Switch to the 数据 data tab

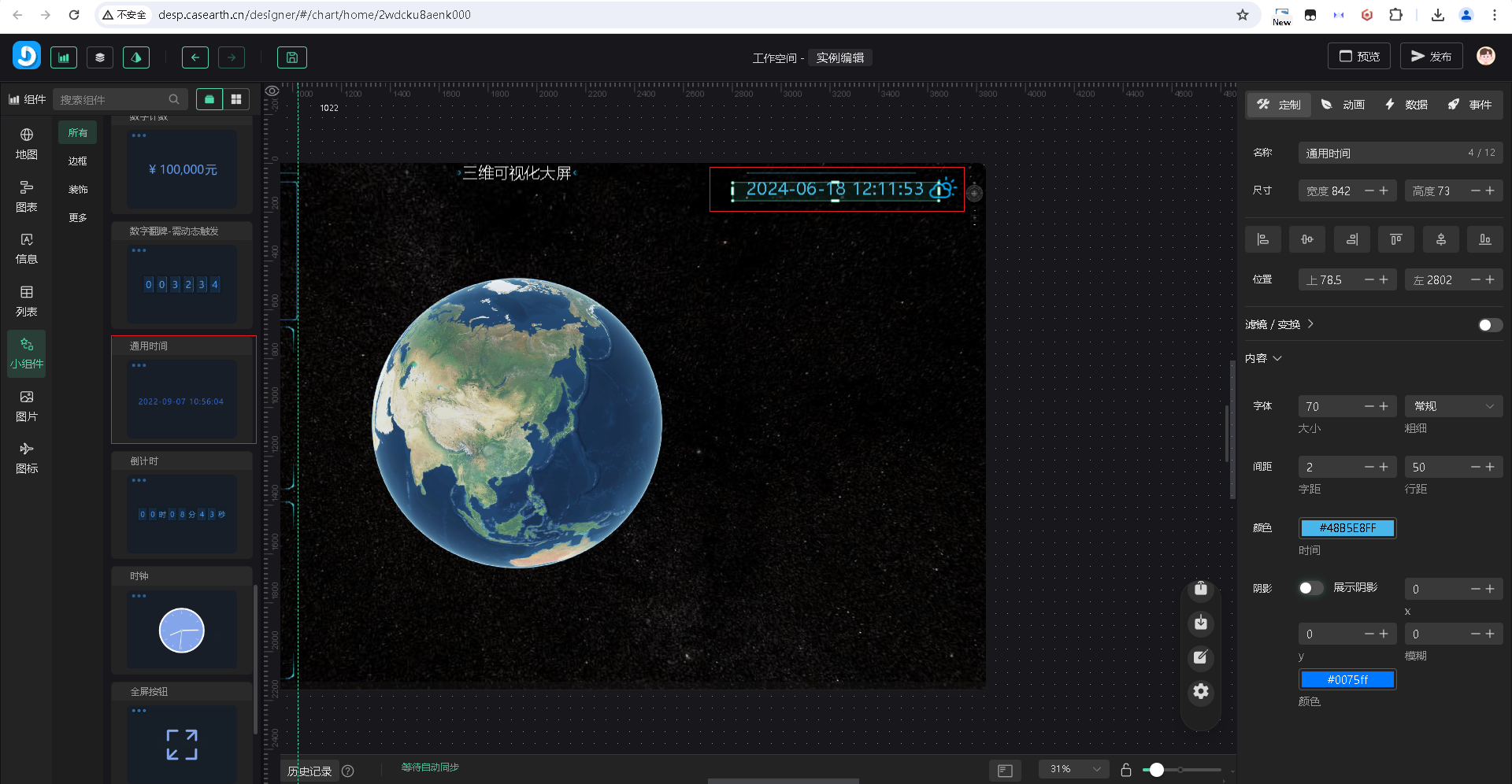[x=1406, y=105]
